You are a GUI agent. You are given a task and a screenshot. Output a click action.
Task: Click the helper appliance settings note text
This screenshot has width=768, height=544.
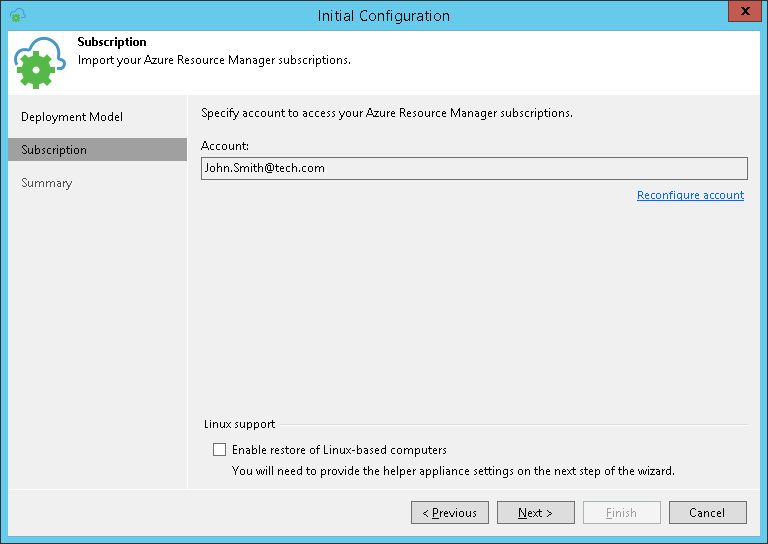pyautogui.click(x=453, y=470)
